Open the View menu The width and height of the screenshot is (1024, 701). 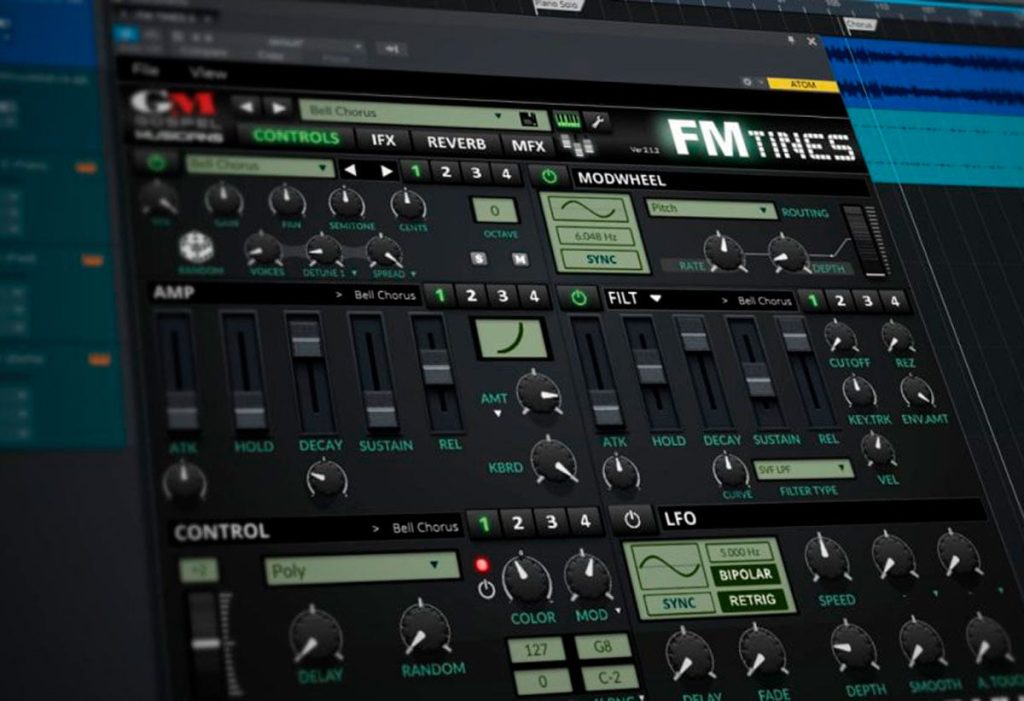[207, 73]
